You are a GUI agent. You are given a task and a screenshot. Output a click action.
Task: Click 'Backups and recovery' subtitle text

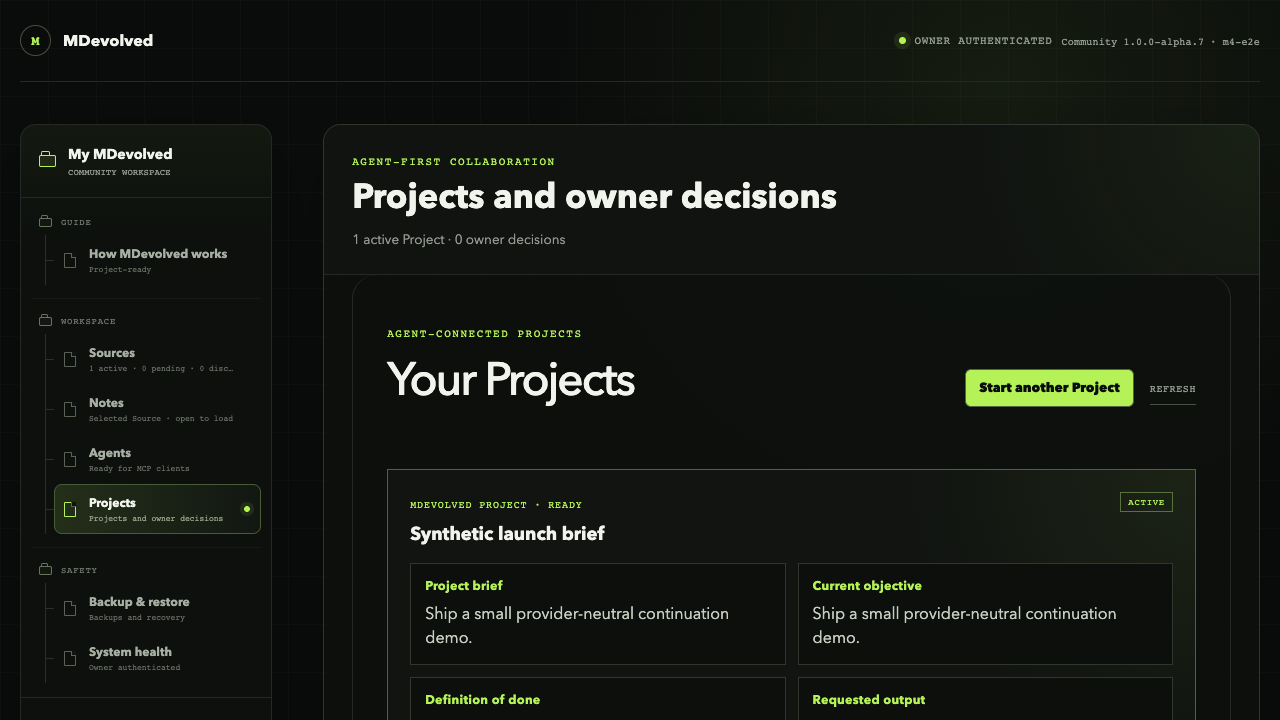(137, 618)
